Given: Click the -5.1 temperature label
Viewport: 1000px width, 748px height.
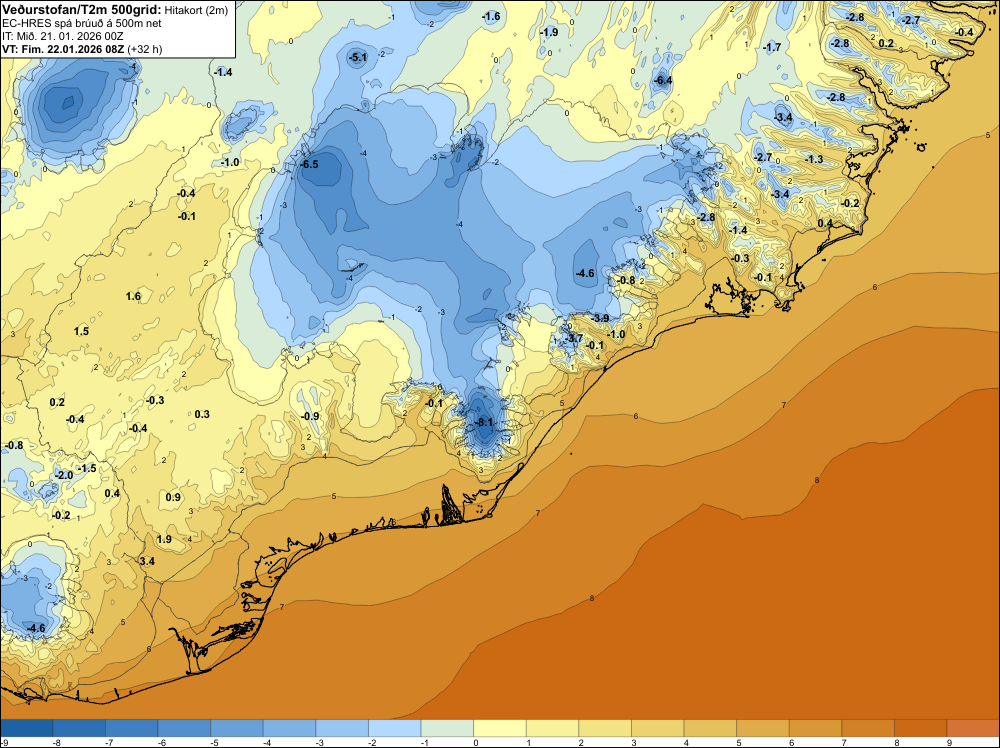Looking at the screenshot, I should [x=358, y=57].
